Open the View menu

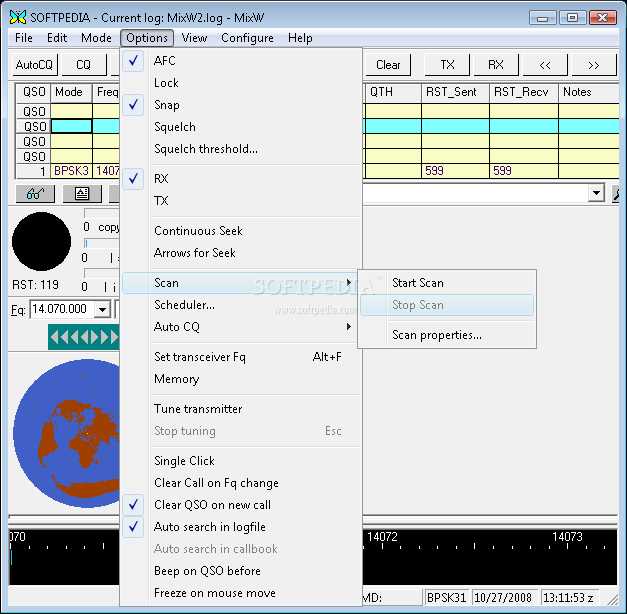pyautogui.click(x=194, y=38)
